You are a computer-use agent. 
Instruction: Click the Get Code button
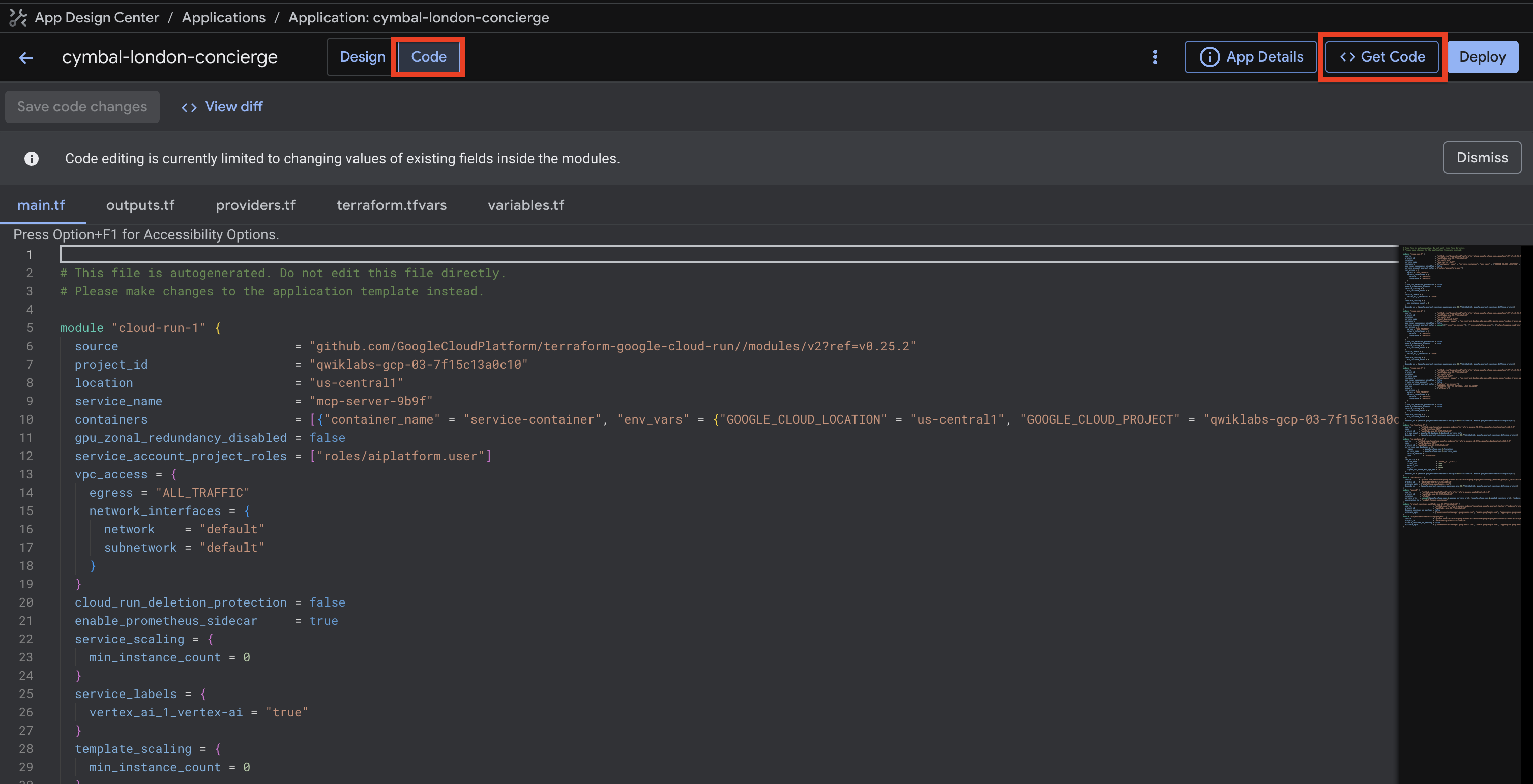[x=1382, y=57]
